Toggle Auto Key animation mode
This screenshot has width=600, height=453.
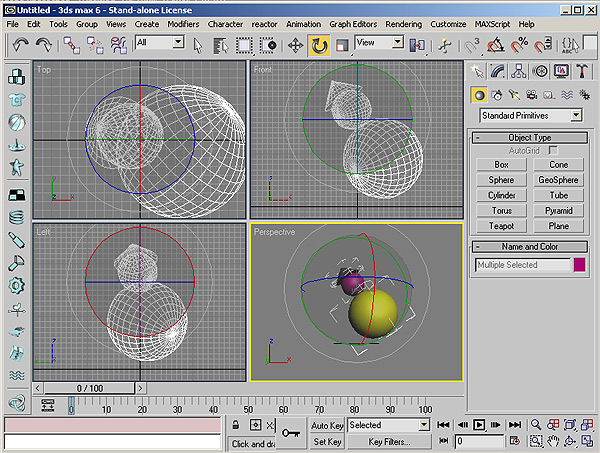[327, 425]
